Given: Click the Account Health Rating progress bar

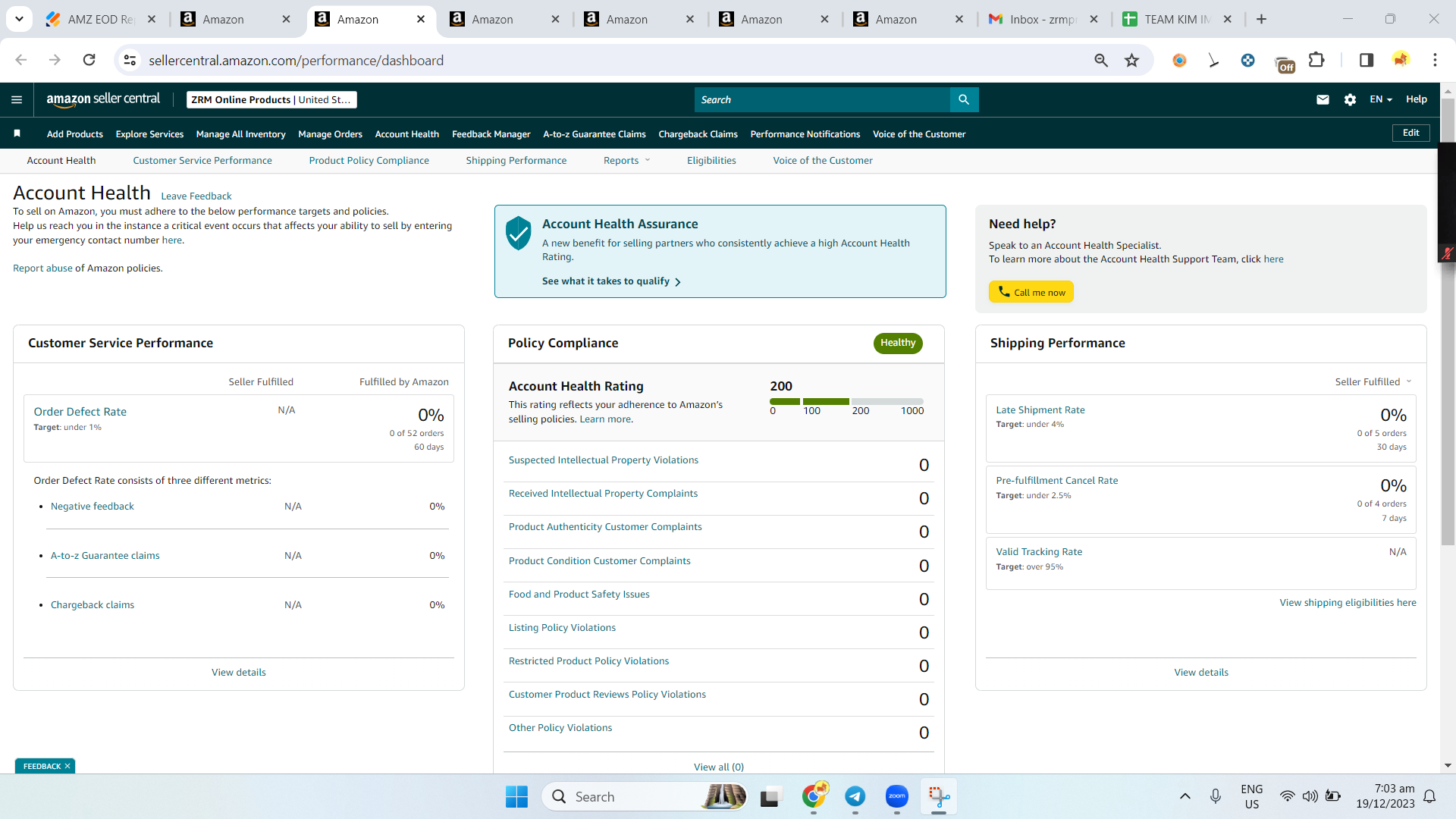Looking at the screenshot, I should click(x=846, y=401).
